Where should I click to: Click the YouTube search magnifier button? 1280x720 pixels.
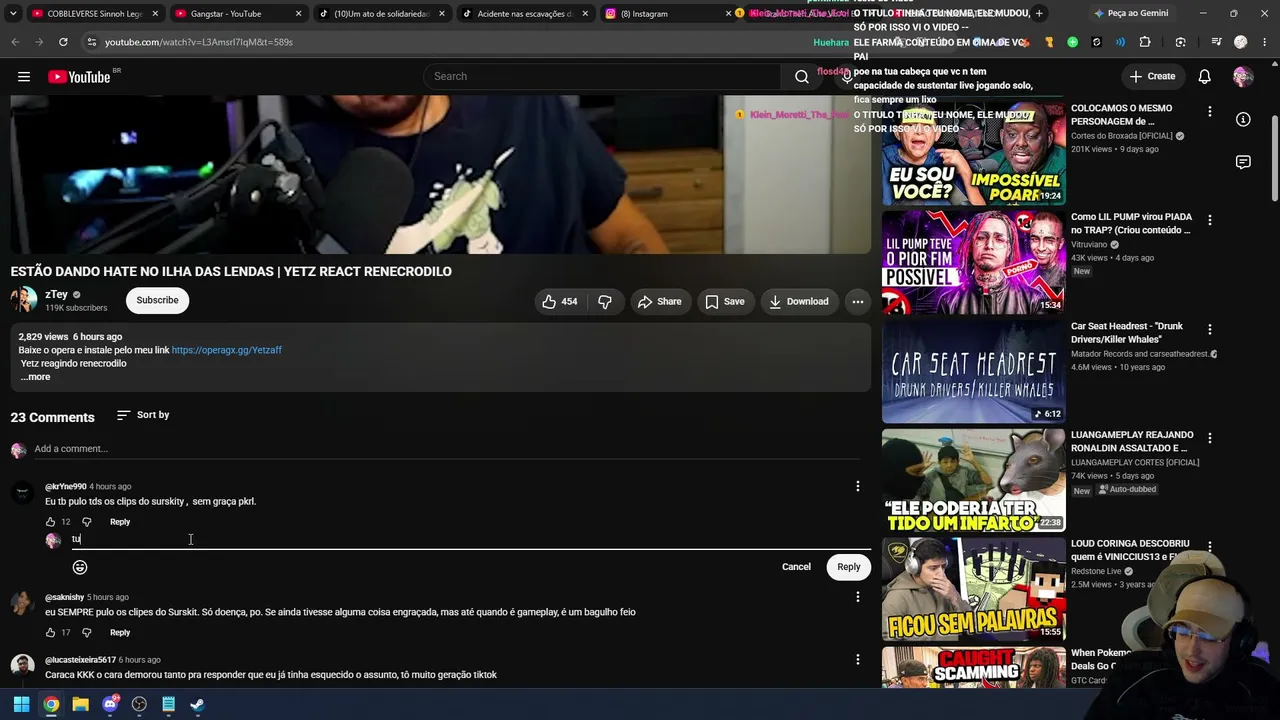click(801, 77)
